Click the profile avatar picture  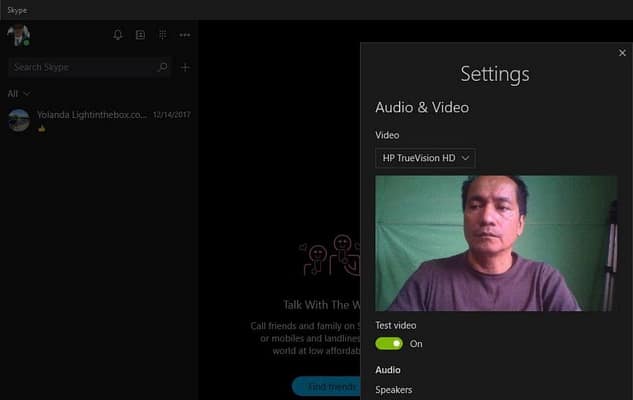pyautogui.click(x=19, y=35)
